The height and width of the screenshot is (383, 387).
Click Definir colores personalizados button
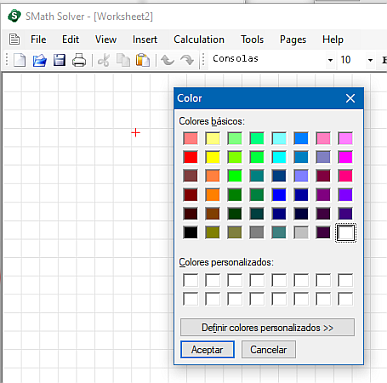267,327
